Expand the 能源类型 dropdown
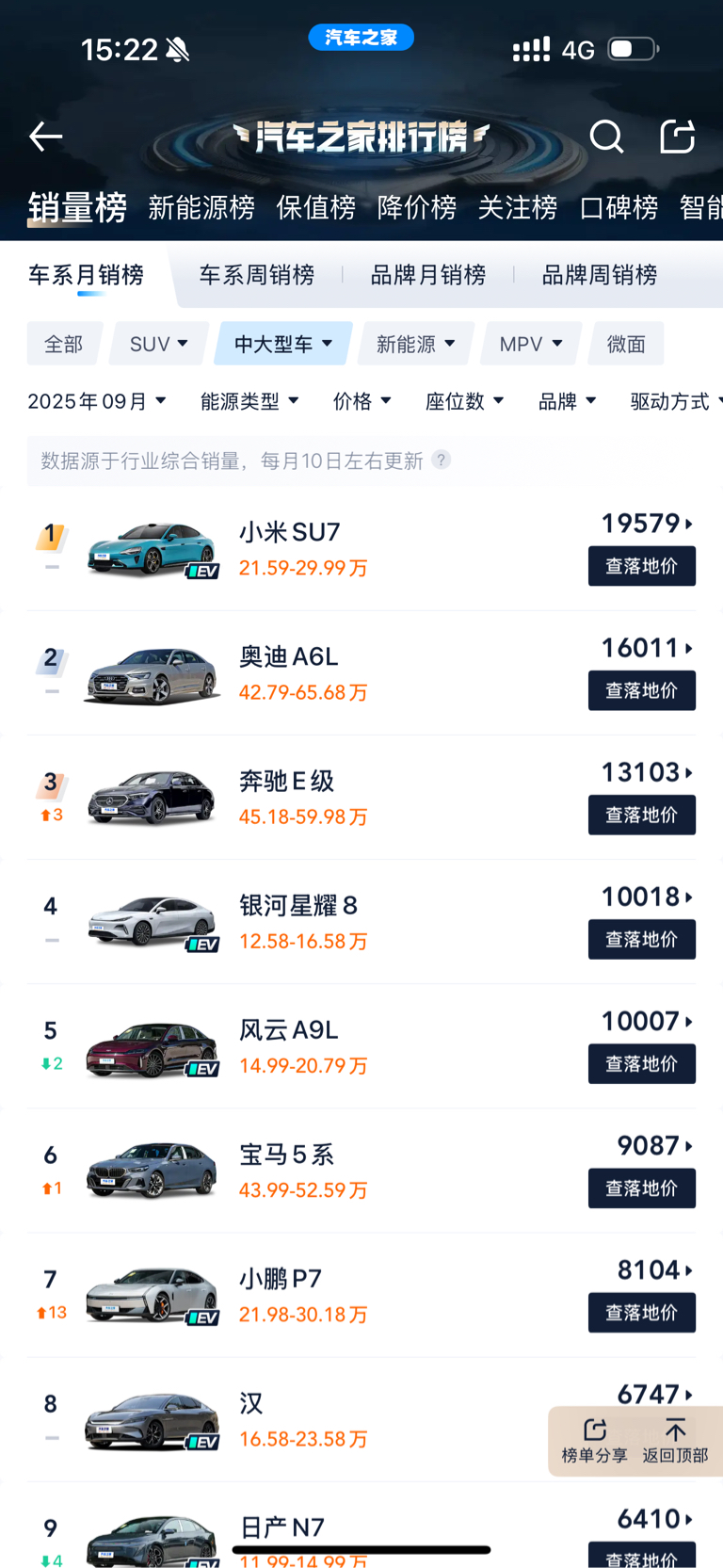Image resolution: width=723 pixels, height=1568 pixels. 249,401
